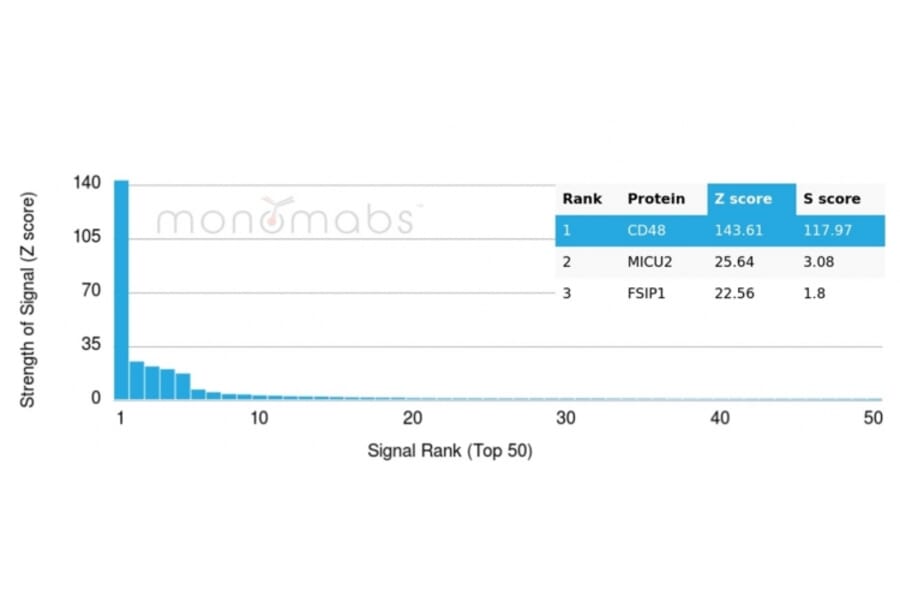Click the 50 label on the x-axis

[873, 418]
